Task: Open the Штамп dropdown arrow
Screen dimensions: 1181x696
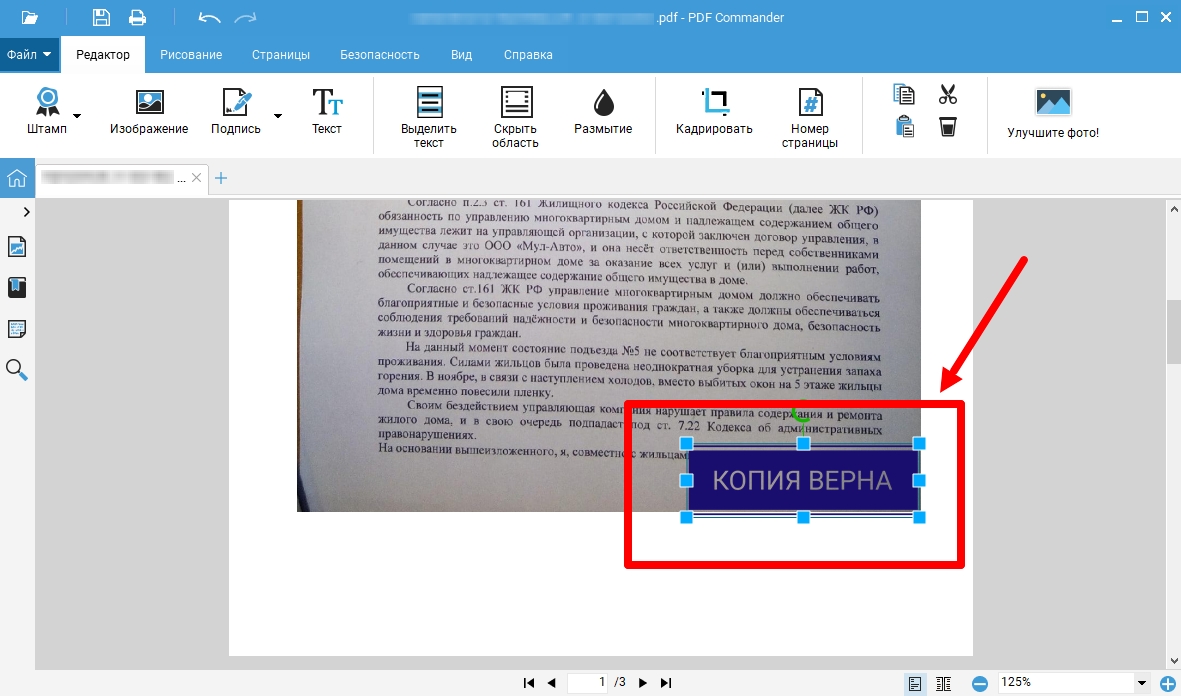Action: point(77,116)
